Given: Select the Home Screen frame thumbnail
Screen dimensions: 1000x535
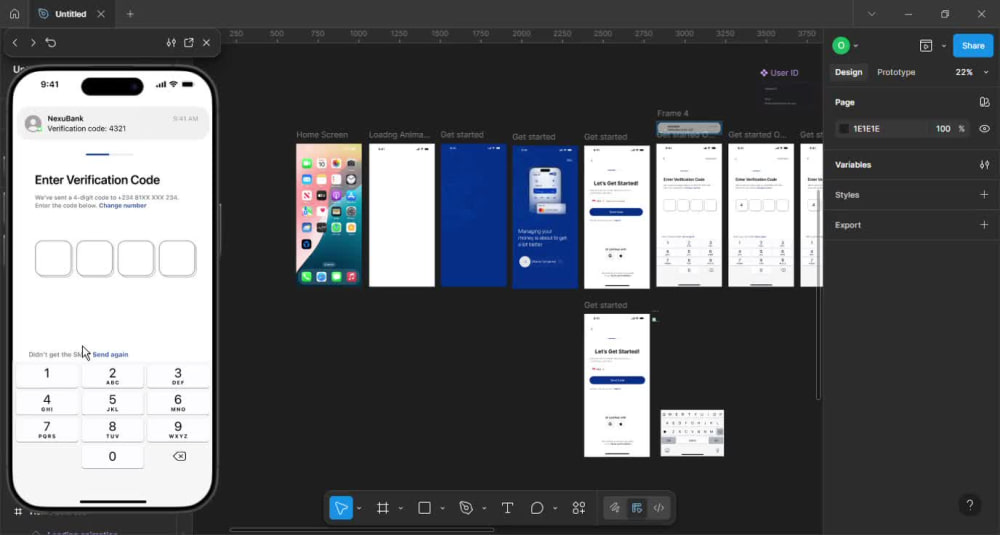Looking at the screenshot, I should click(x=328, y=215).
